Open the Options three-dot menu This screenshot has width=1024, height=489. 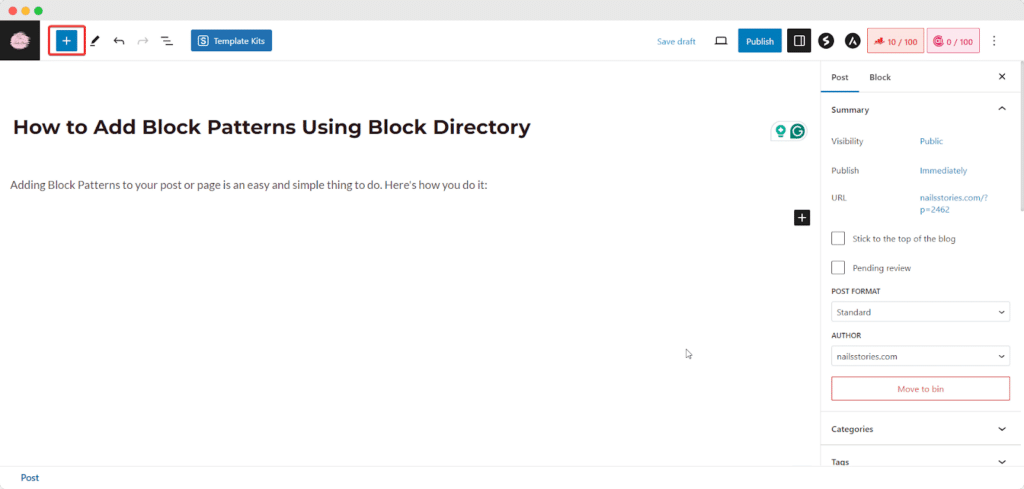tap(994, 41)
